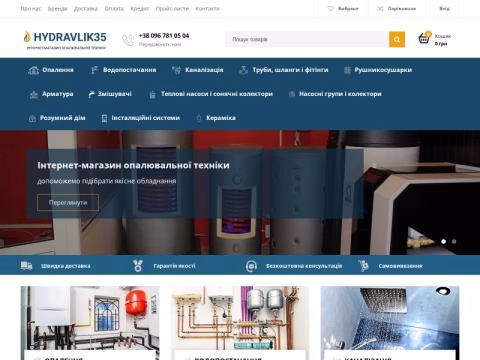Click the valve icon beside Арматура
The width and height of the screenshot is (480, 360).
(34, 94)
